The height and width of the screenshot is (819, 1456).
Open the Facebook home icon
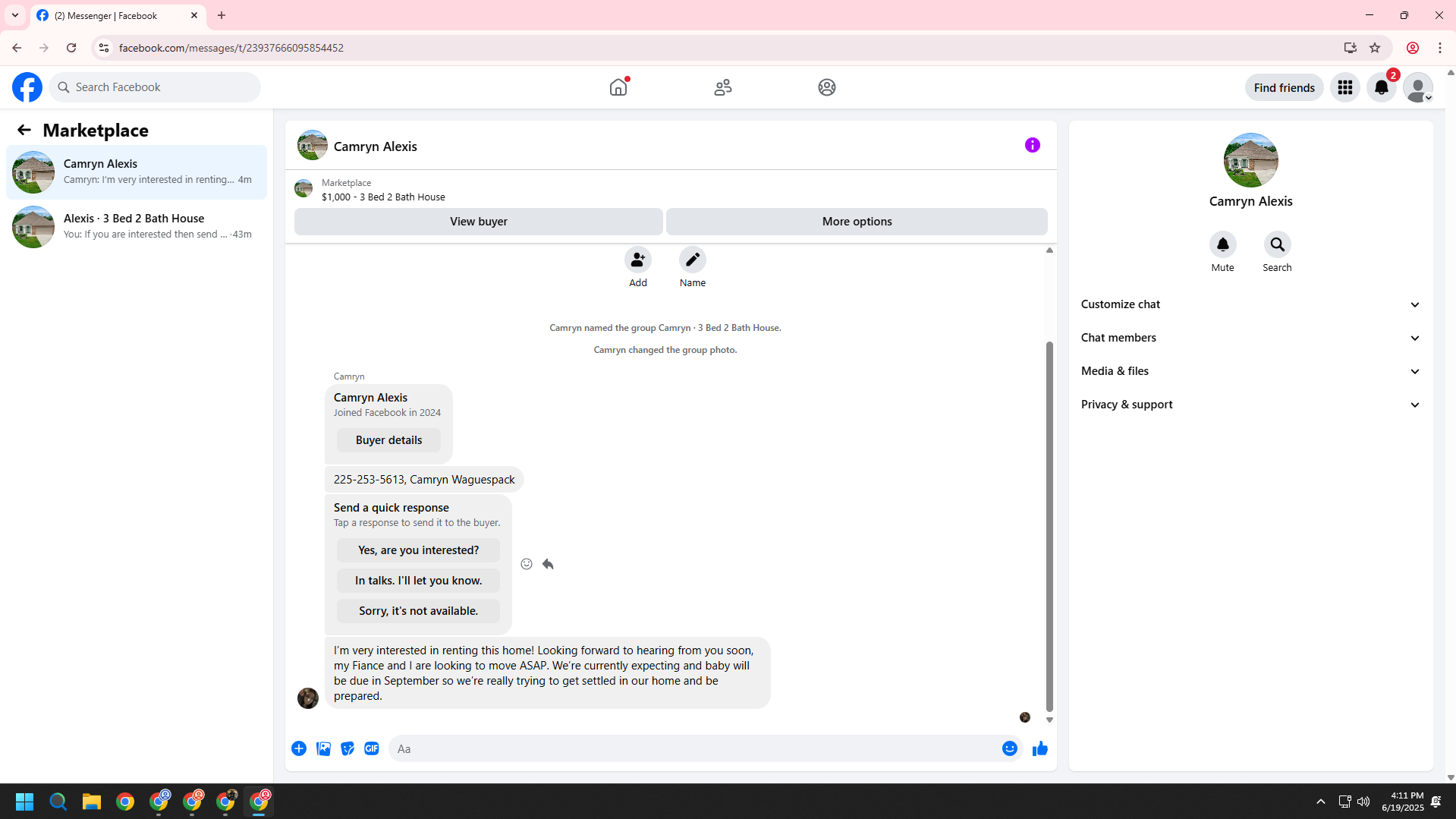[x=618, y=87]
